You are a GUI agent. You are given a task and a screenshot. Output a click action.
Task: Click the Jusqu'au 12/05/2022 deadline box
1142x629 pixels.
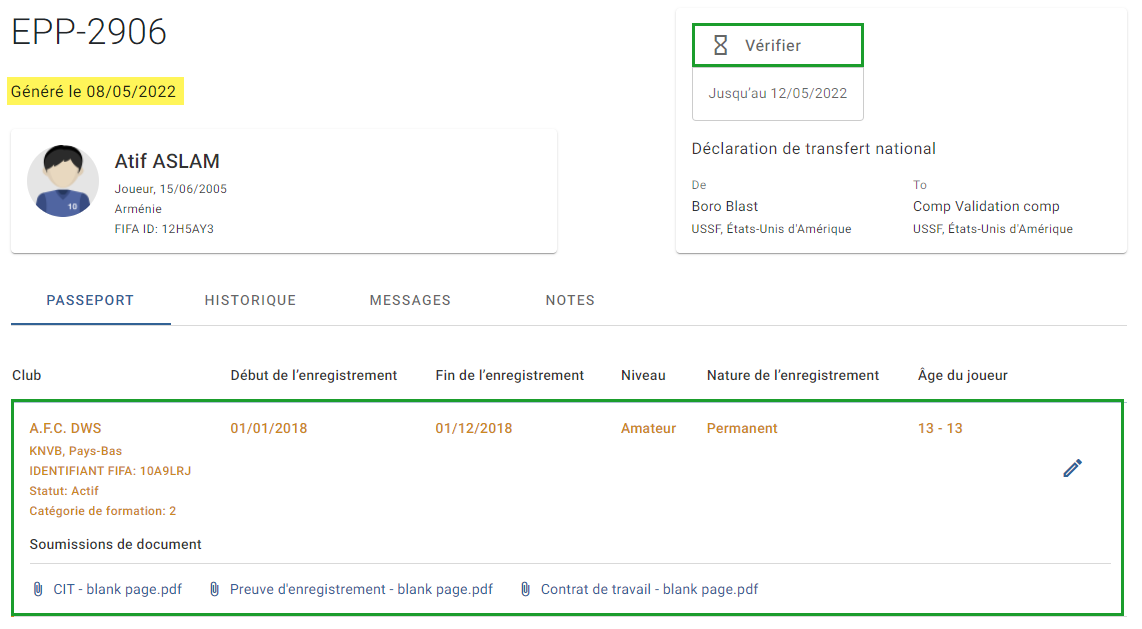[x=778, y=93]
